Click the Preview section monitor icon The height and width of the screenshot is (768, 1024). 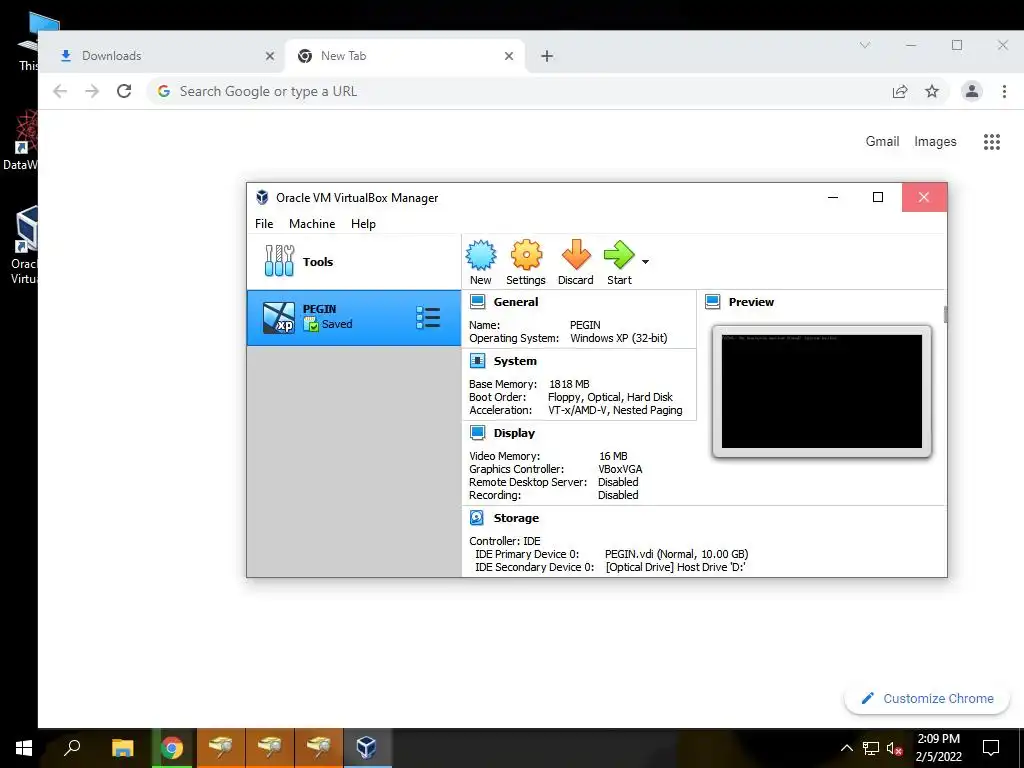pyautogui.click(x=712, y=302)
